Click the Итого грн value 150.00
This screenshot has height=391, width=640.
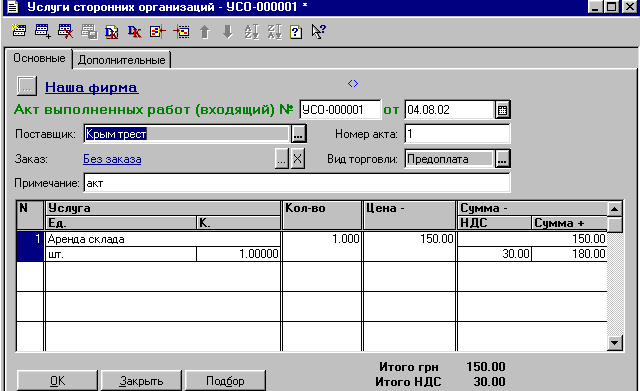click(486, 367)
